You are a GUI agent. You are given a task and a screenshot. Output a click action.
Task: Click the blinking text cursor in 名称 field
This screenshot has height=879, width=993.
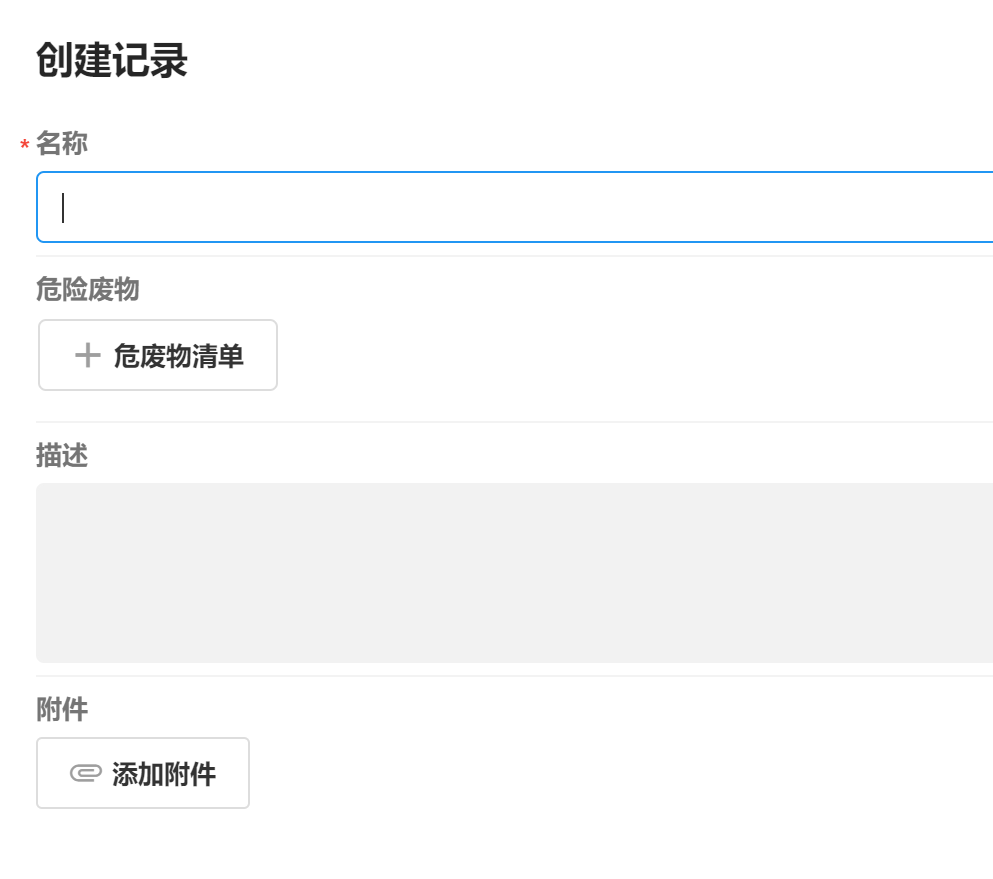(63, 207)
